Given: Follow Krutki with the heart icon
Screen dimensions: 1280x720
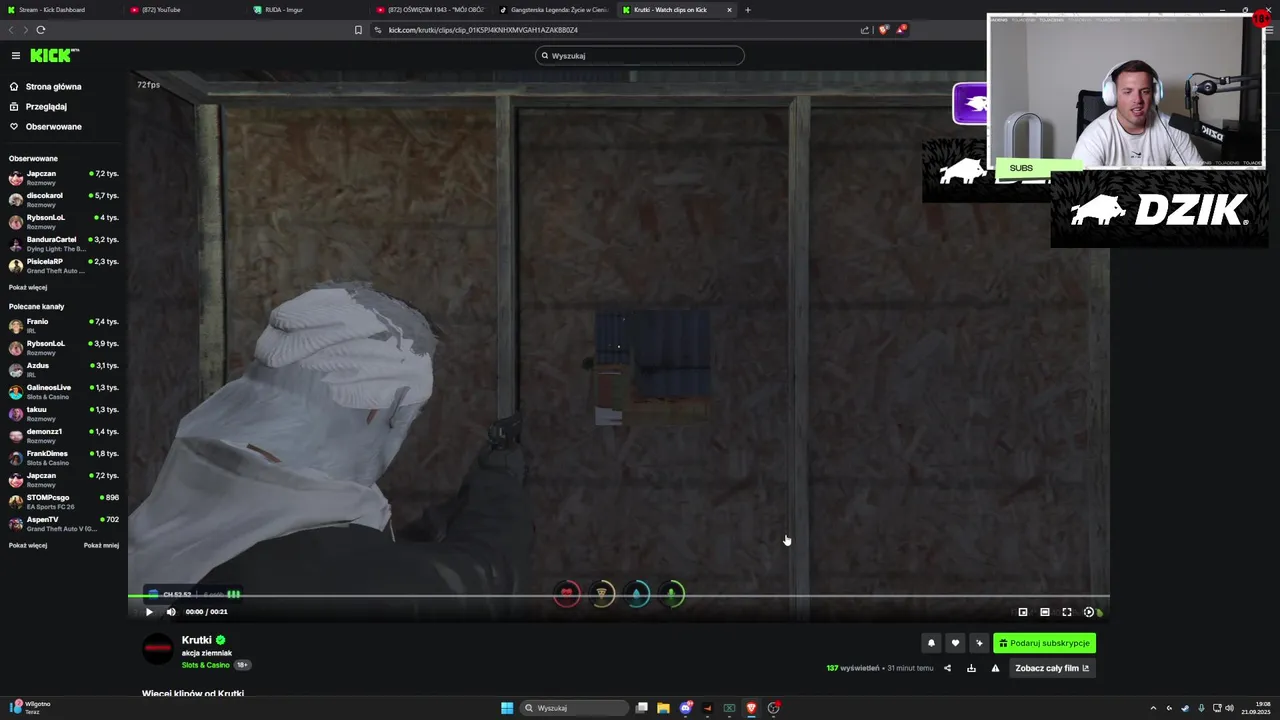Looking at the screenshot, I should pyautogui.click(x=955, y=643).
